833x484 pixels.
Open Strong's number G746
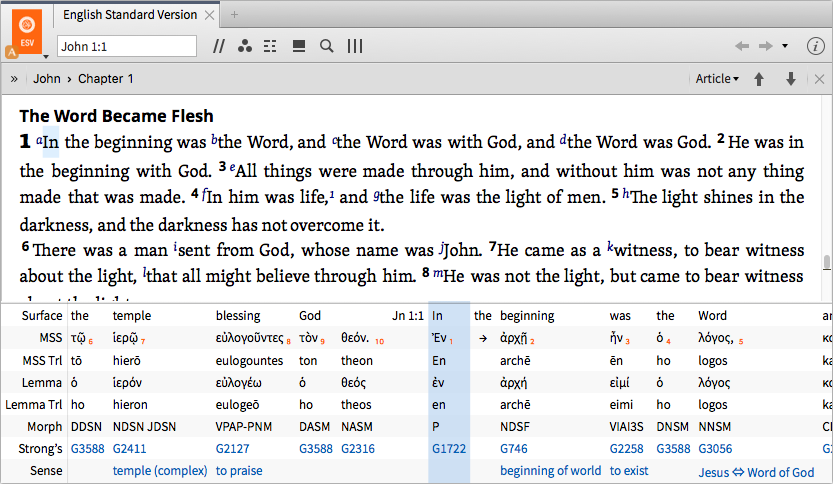[x=514, y=449]
